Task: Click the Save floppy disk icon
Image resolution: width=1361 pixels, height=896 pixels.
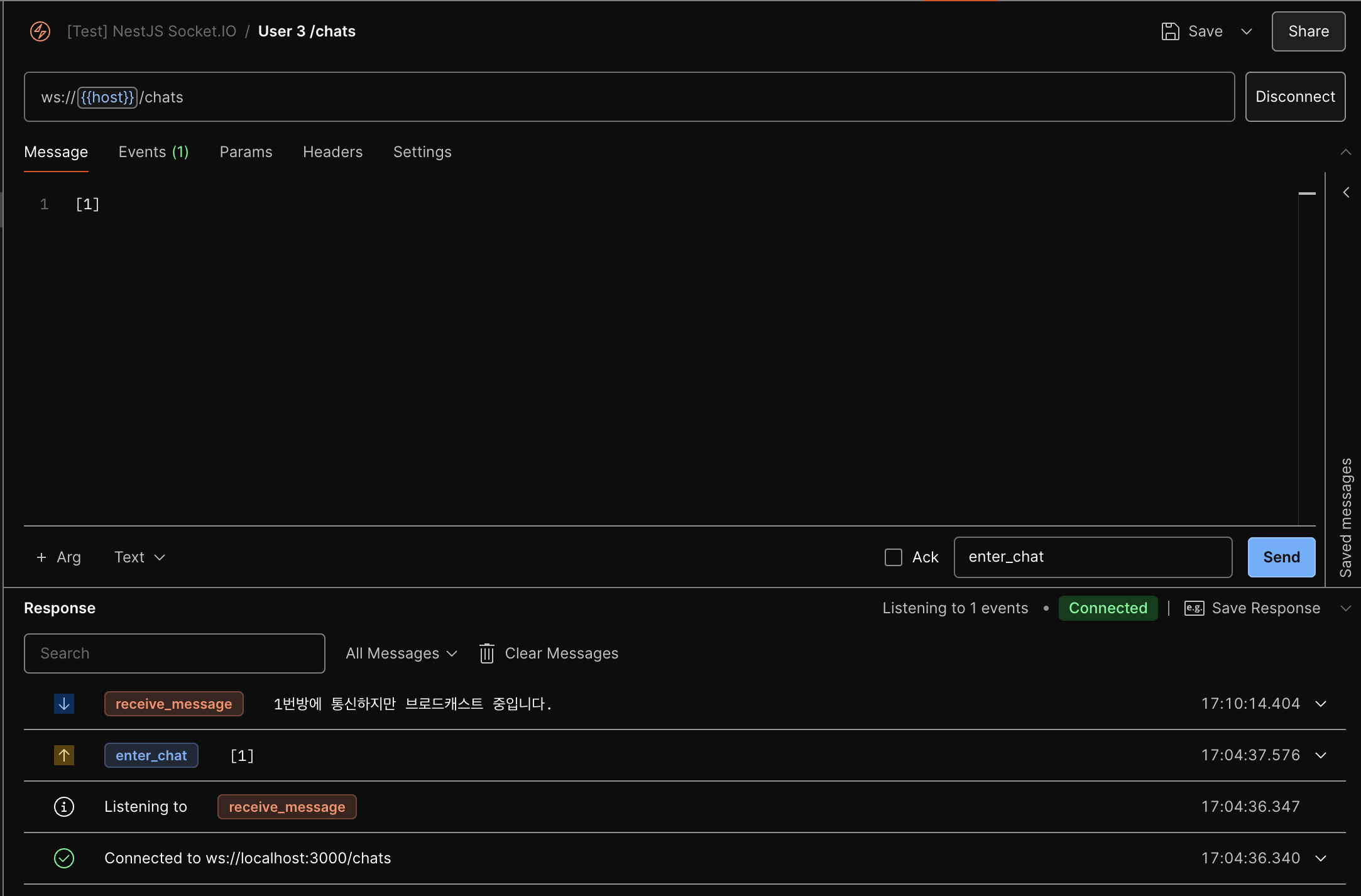Action: [x=1170, y=31]
